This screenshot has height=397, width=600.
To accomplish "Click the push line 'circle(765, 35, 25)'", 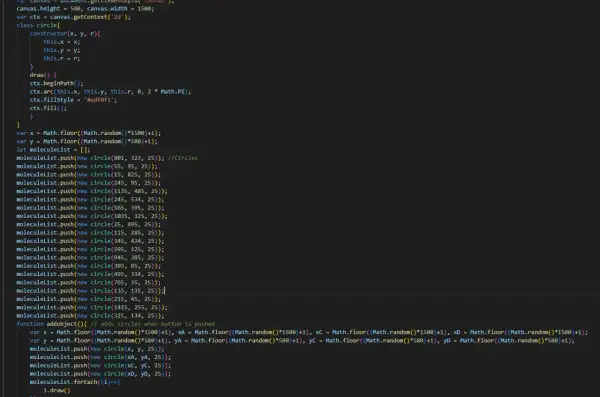I will click(88, 283).
